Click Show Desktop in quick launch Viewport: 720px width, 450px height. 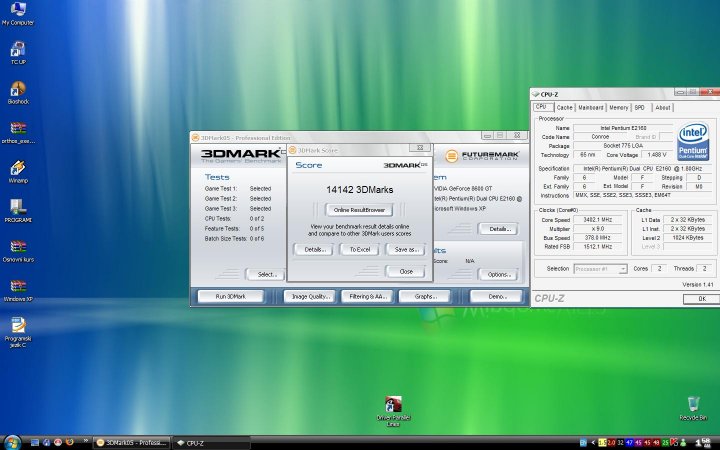(35, 442)
